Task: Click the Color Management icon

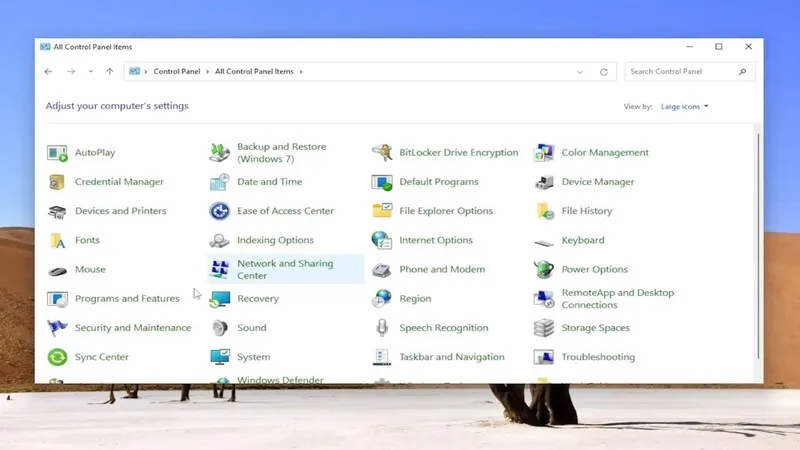Action: click(544, 153)
